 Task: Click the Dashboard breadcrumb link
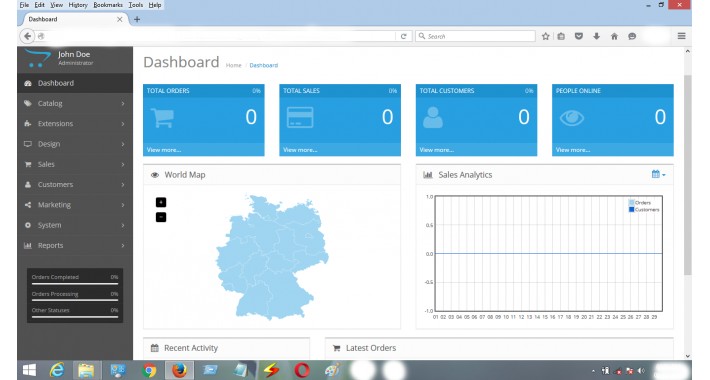tap(264, 65)
